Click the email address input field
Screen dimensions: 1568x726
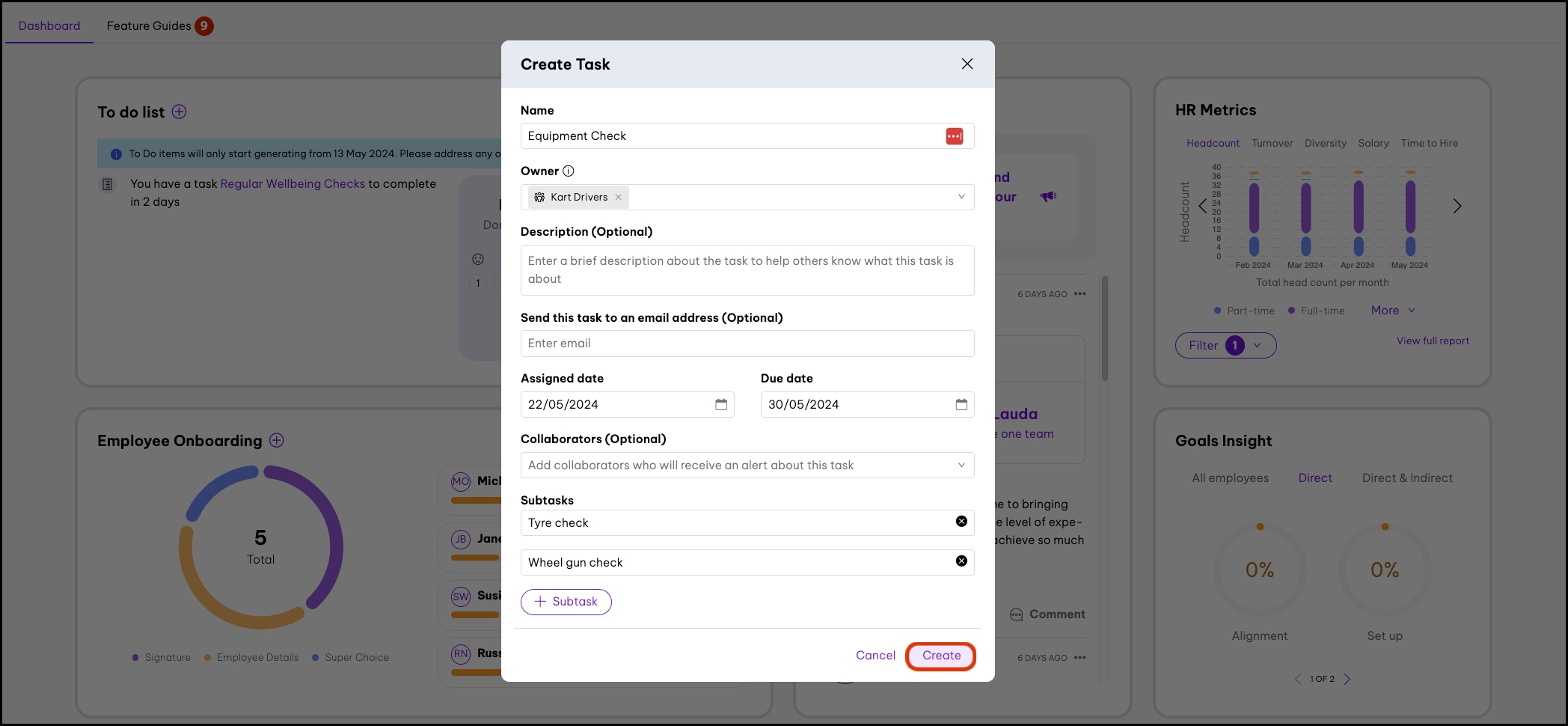tap(747, 344)
